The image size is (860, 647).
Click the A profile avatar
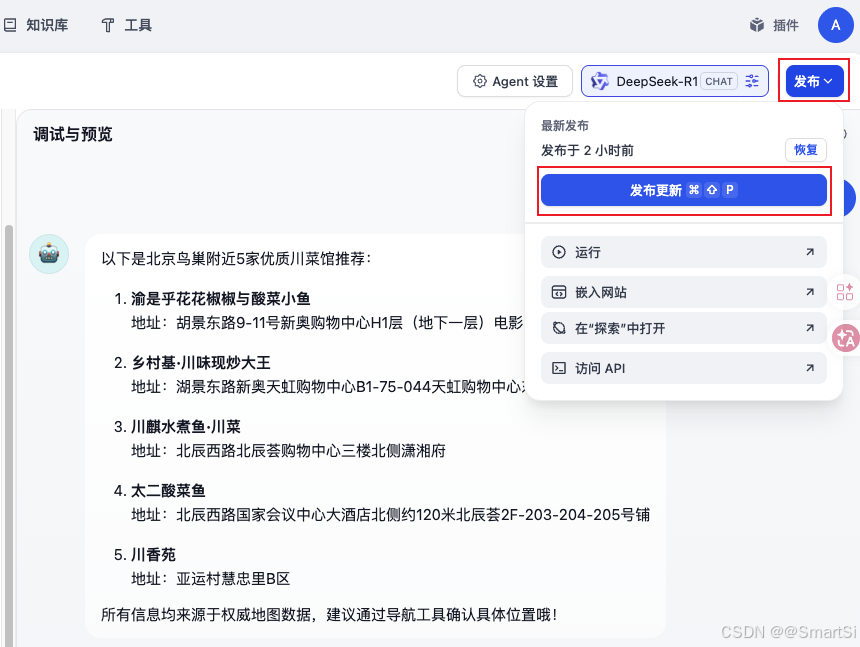click(x=836, y=25)
